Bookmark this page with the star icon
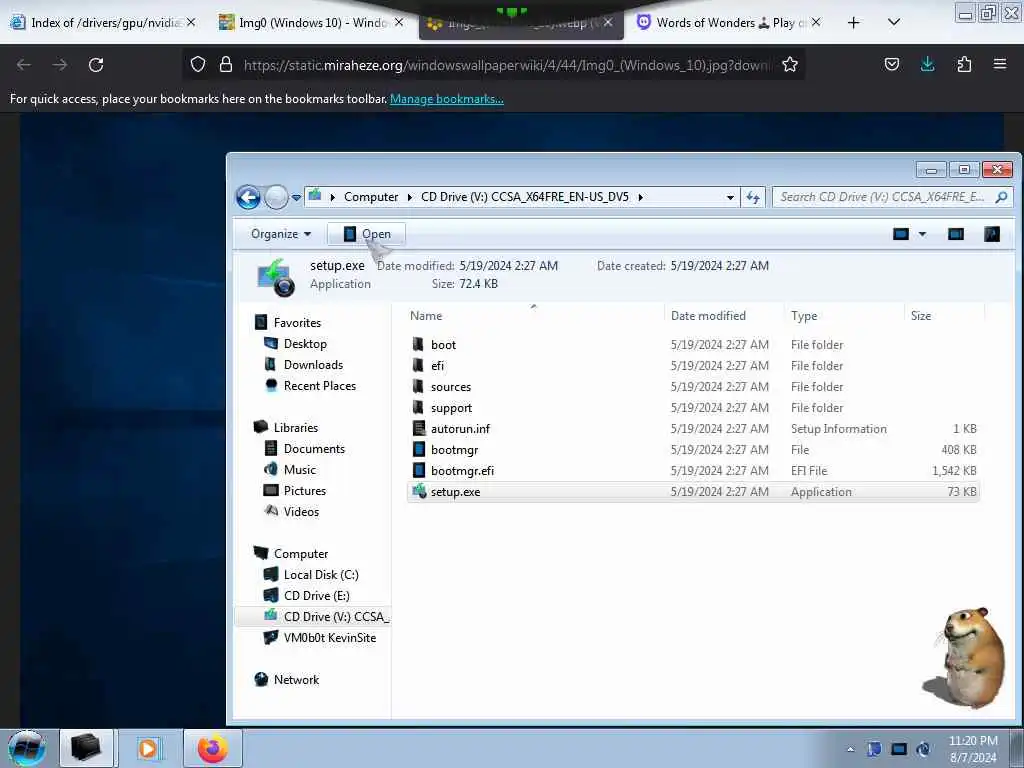The width and height of the screenshot is (1024, 768). [x=790, y=65]
